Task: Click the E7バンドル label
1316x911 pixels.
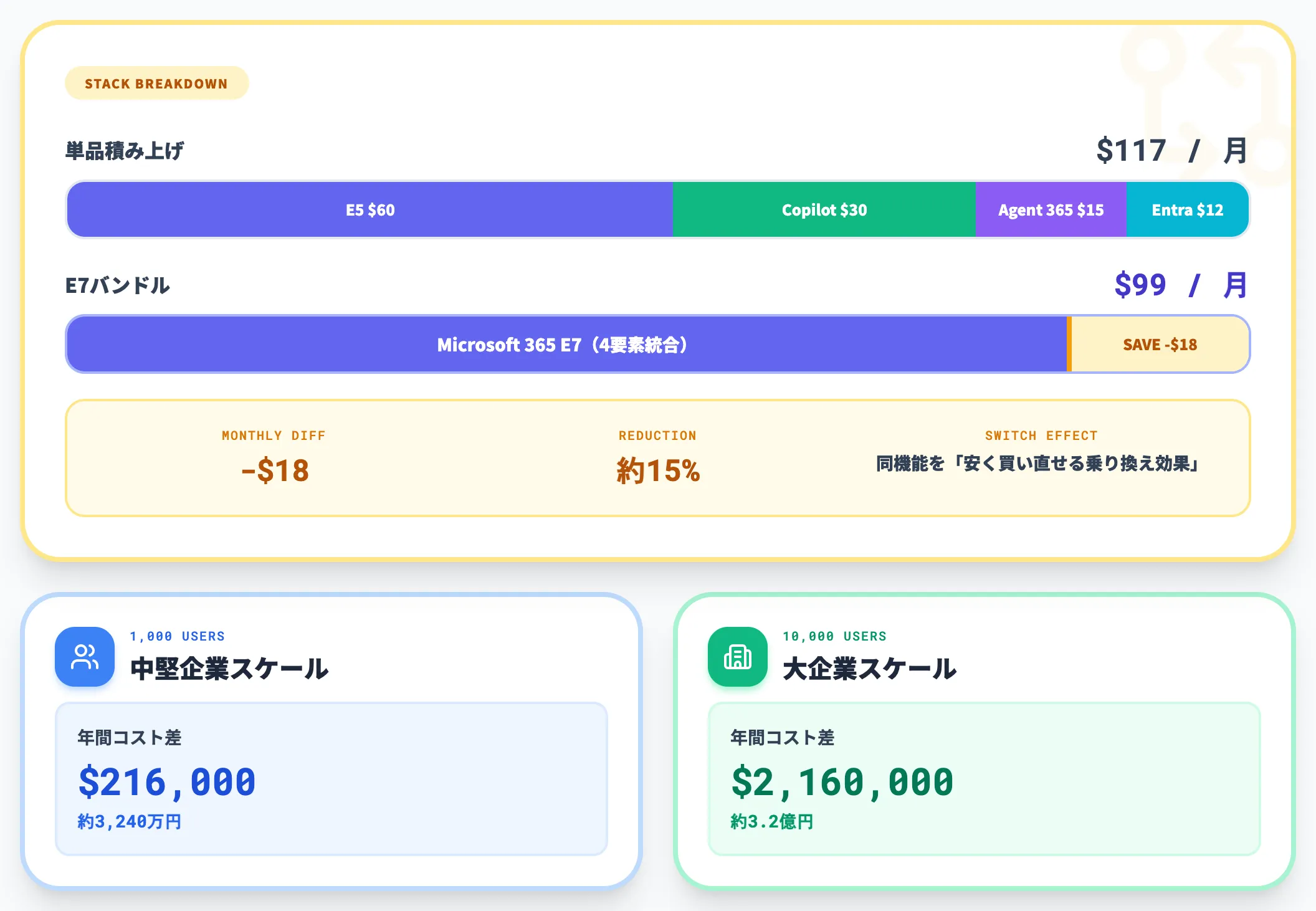Action: 118,285
